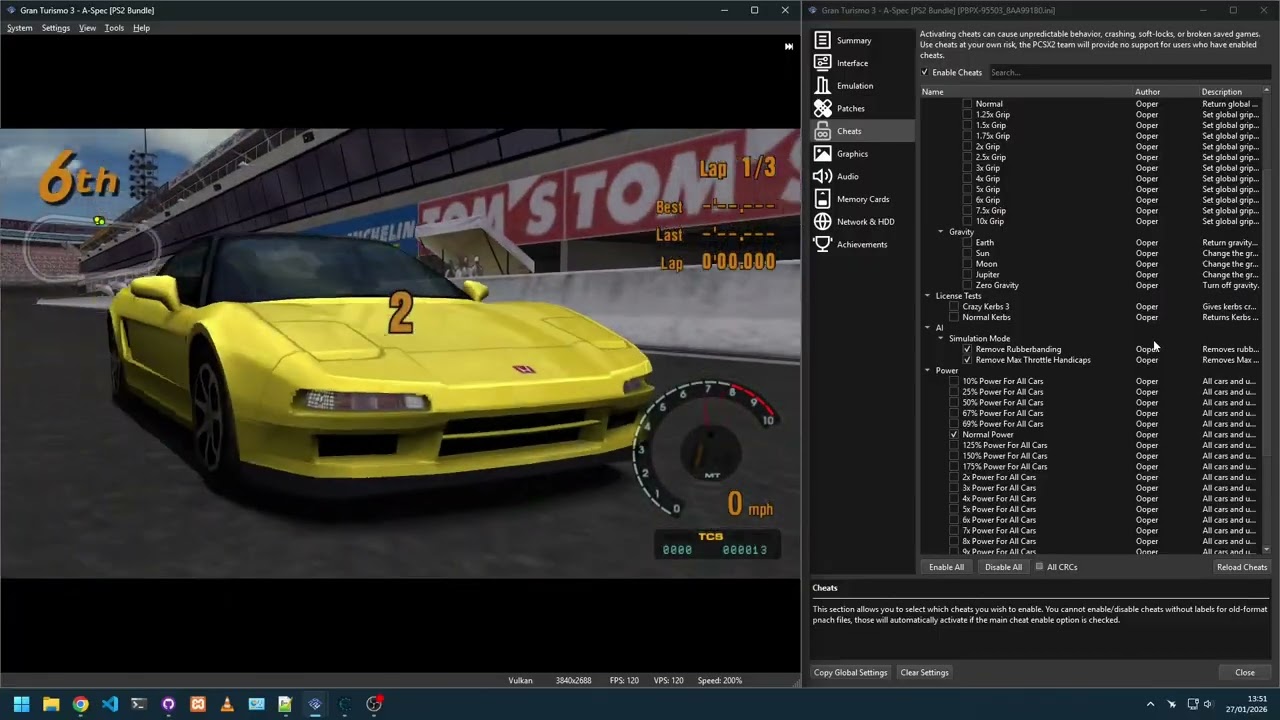Screen dimensions: 1280x720
Task: Close the game properties dialog
Action: point(1244,673)
